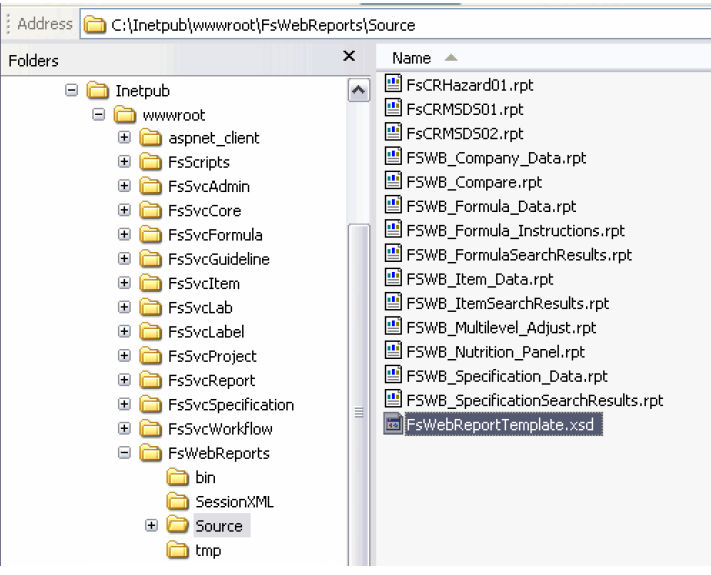711x575 pixels.
Task: Select the SessionXML folder icon
Action: (179, 501)
